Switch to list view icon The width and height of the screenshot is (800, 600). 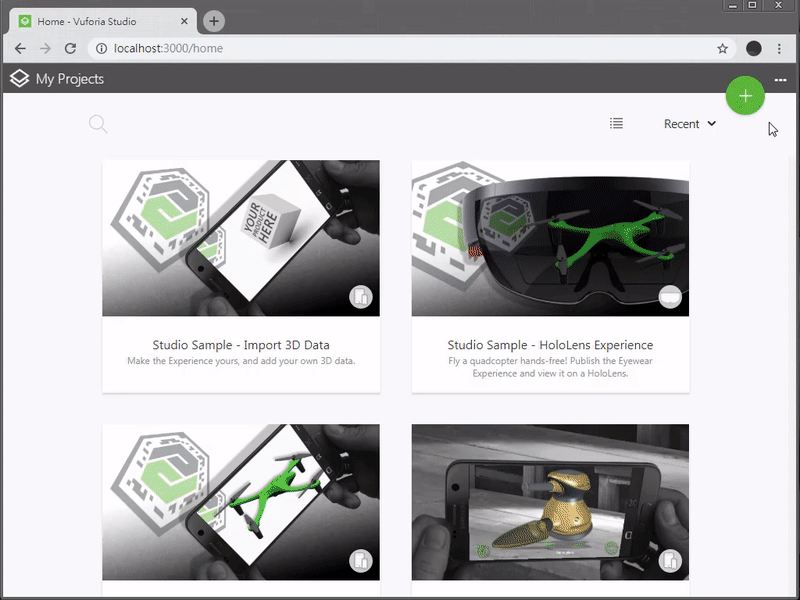click(616, 123)
